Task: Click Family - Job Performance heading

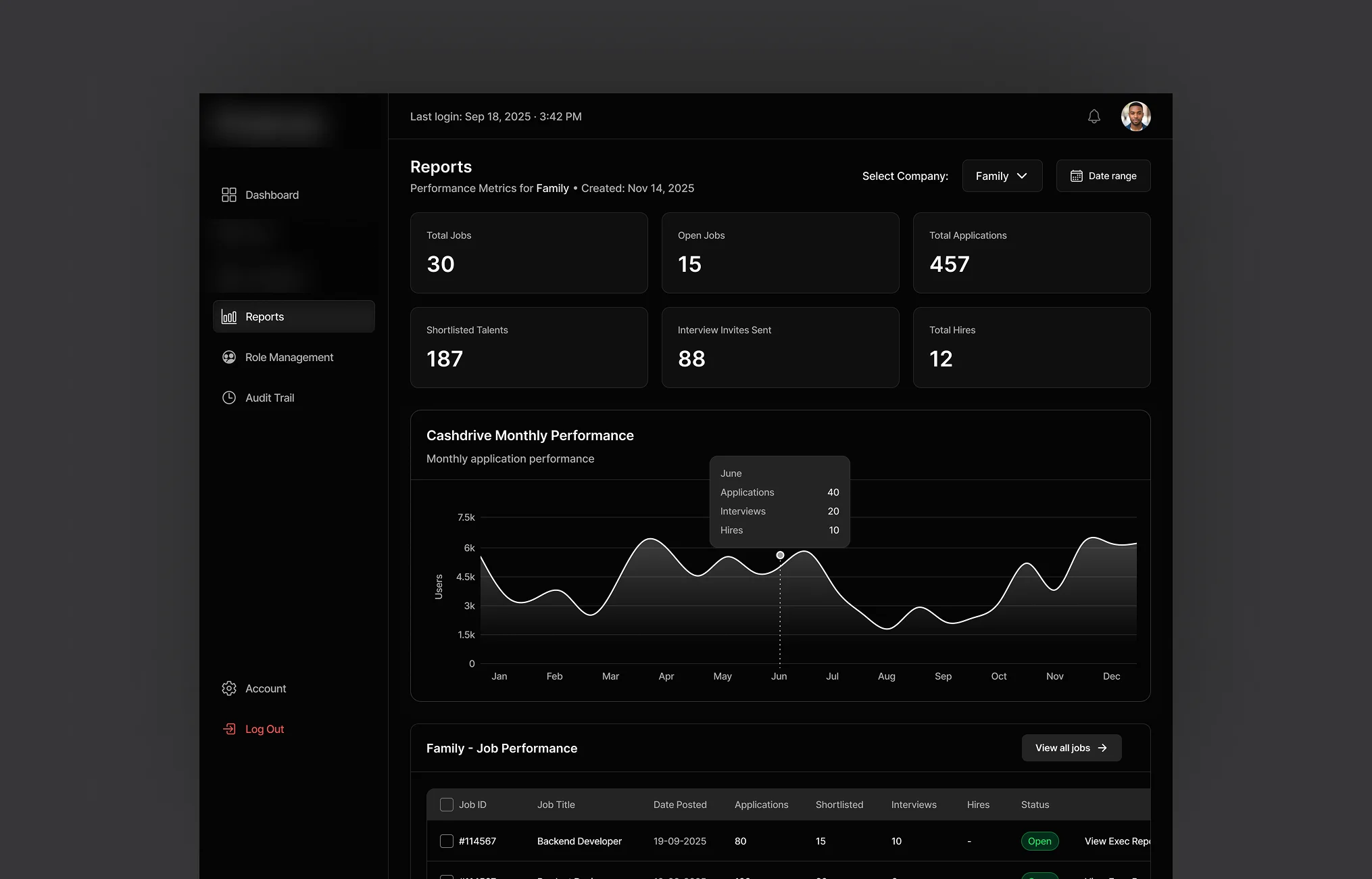Action: [501, 749]
